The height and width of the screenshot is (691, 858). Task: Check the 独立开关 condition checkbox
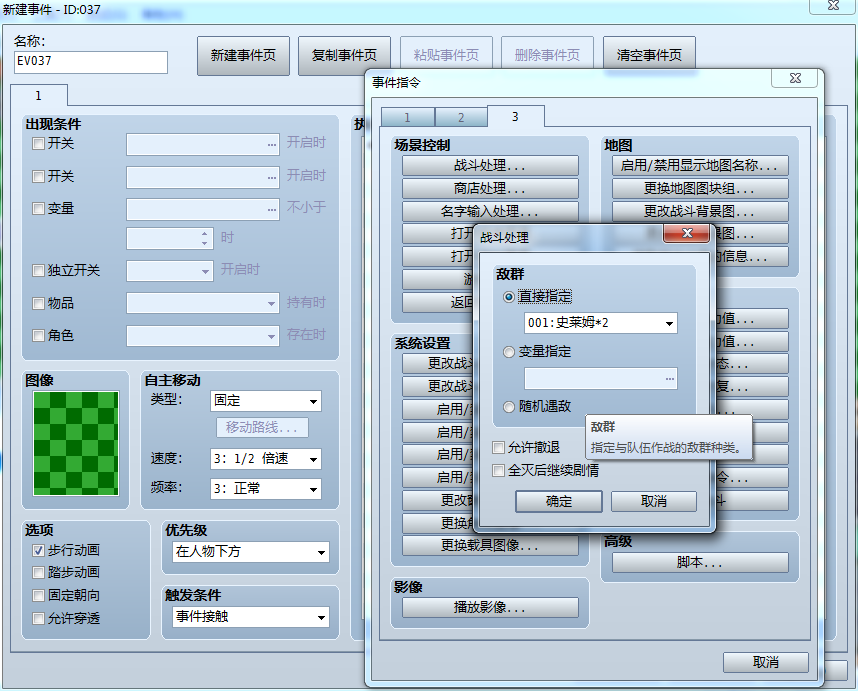coord(38,270)
